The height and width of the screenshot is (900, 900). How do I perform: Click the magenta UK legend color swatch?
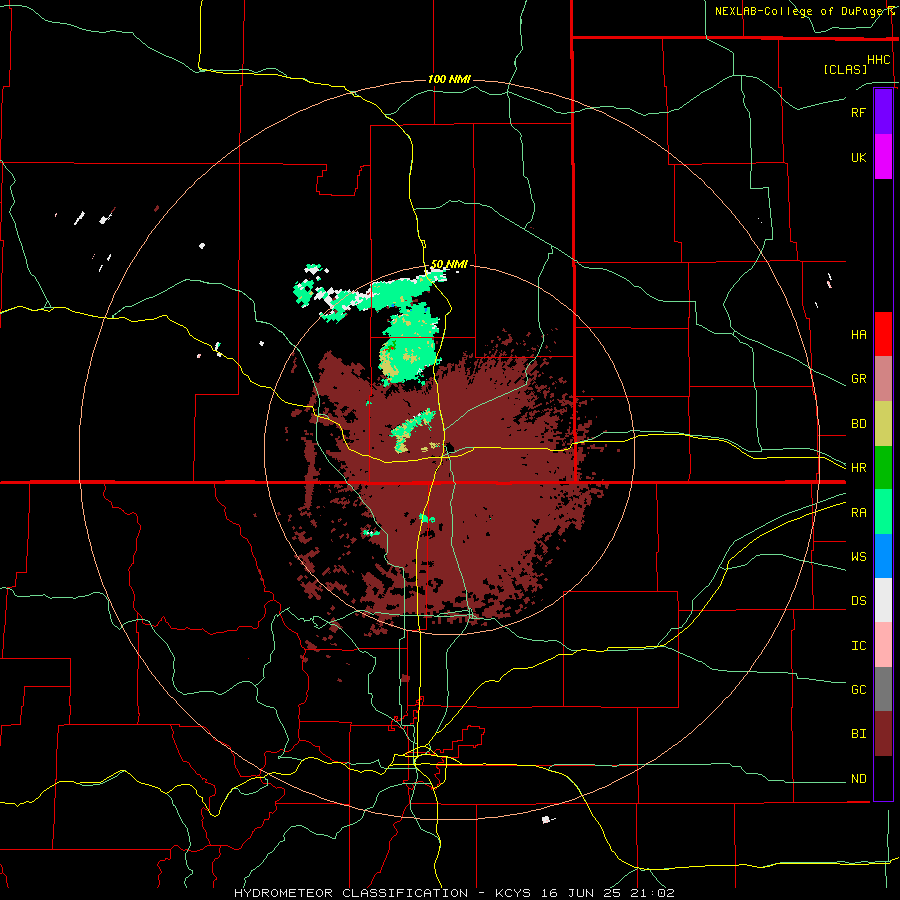883,157
